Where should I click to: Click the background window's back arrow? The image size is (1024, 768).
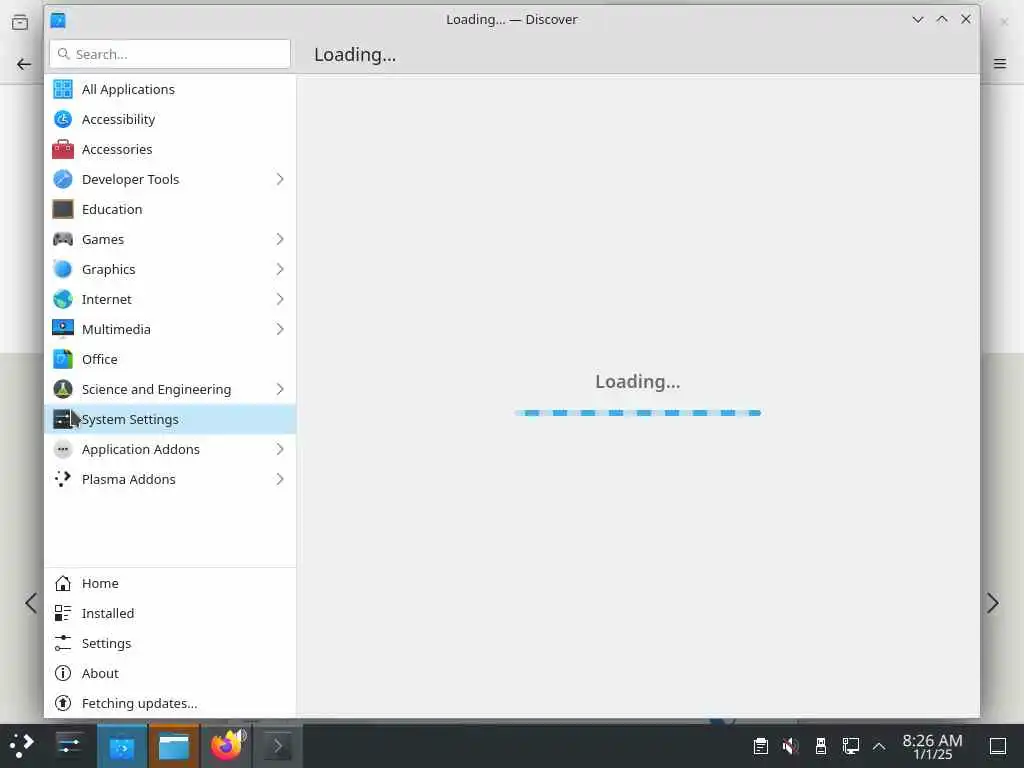(x=24, y=64)
